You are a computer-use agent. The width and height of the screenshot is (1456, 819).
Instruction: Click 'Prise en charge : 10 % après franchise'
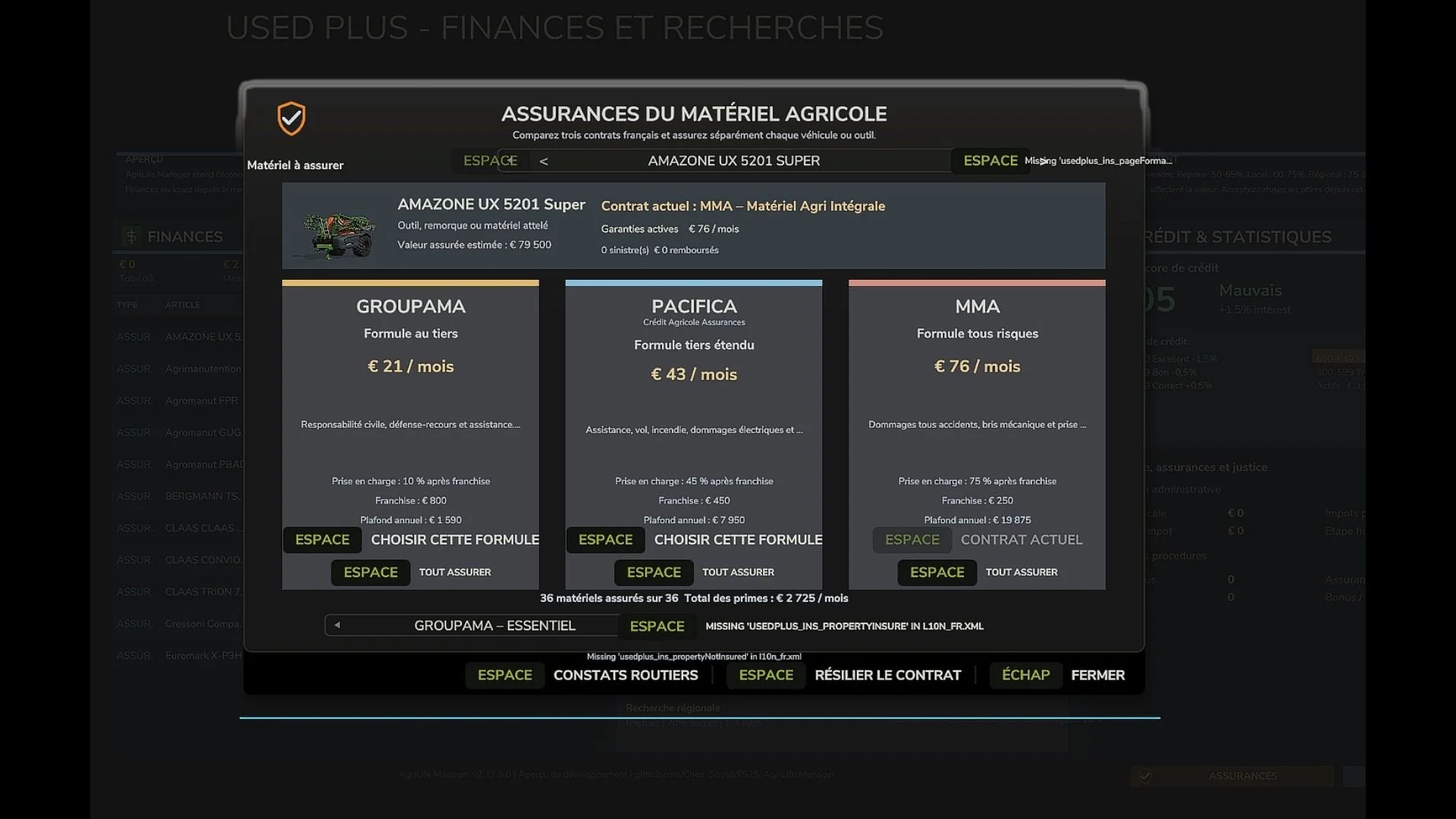coord(411,482)
